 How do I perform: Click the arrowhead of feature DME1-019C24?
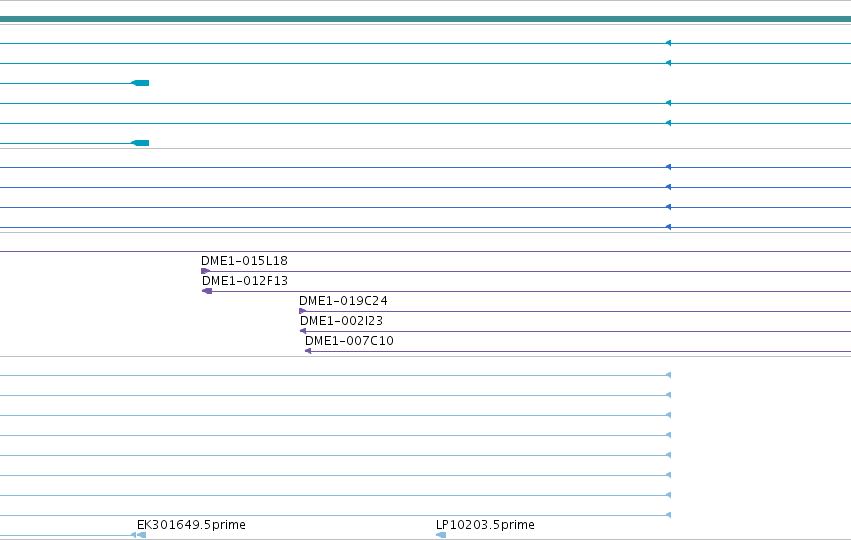pyautogui.click(x=302, y=311)
